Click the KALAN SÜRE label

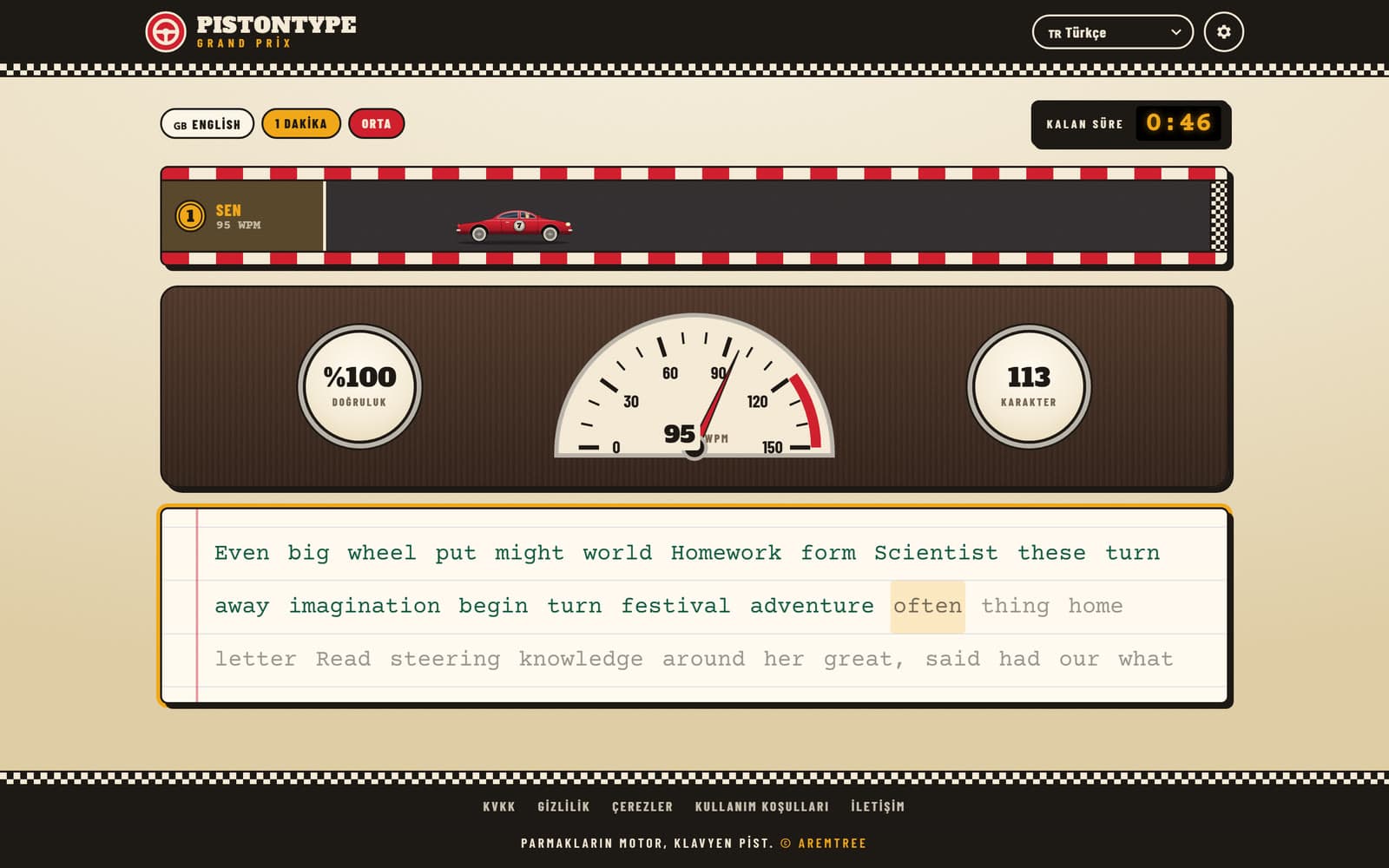pos(1084,124)
